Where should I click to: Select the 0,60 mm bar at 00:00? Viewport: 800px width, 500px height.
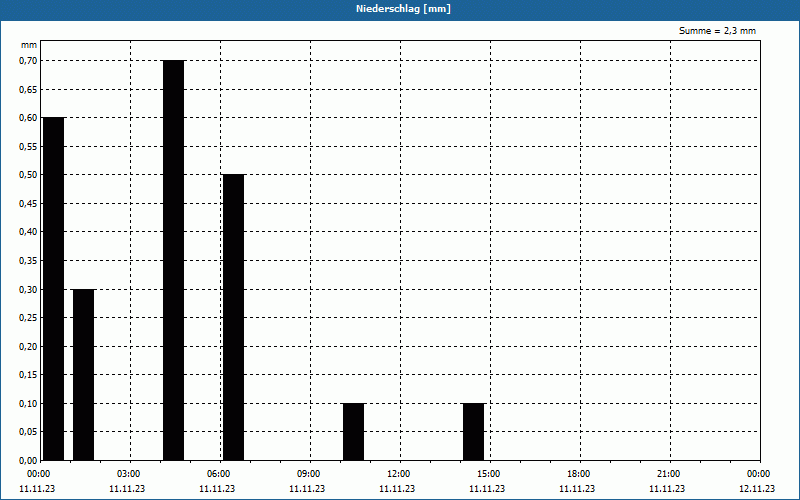[54, 289]
